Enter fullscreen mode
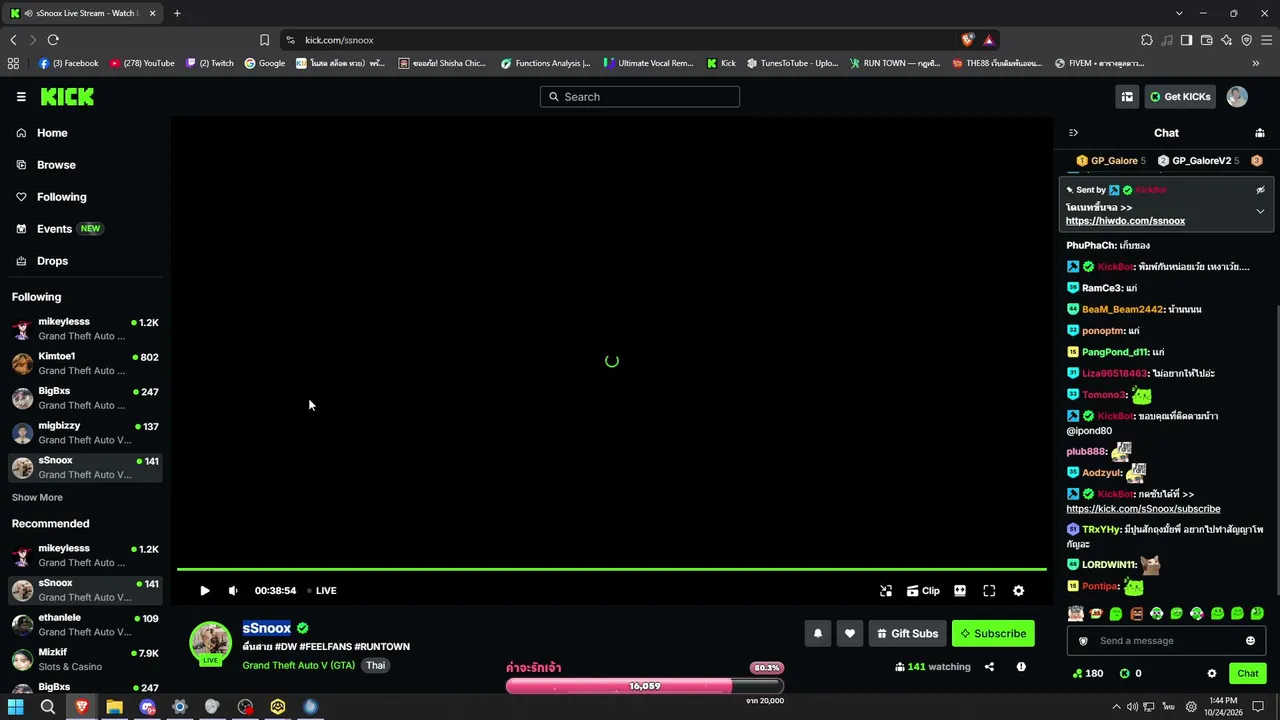 [989, 591]
